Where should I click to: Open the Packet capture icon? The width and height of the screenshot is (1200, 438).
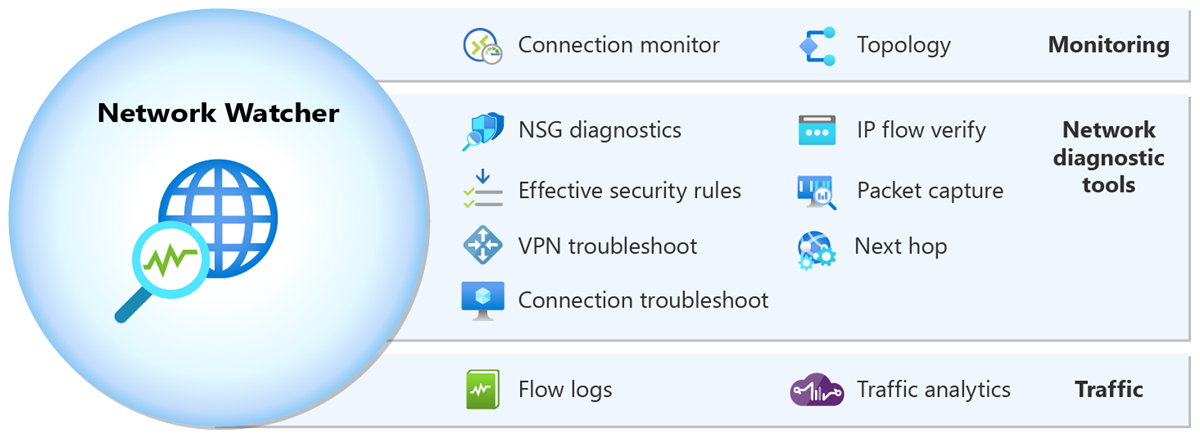coord(817,190)
